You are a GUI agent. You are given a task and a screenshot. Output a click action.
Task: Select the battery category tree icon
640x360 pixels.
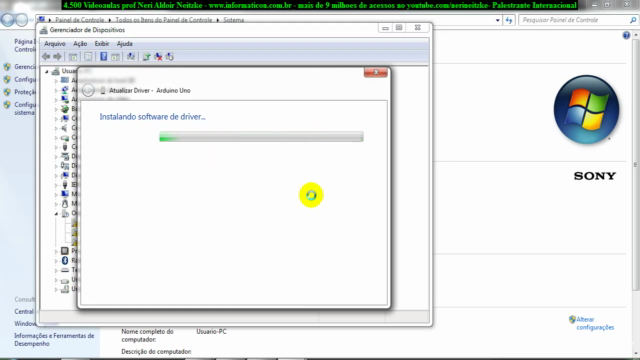(x=65, y=109)
